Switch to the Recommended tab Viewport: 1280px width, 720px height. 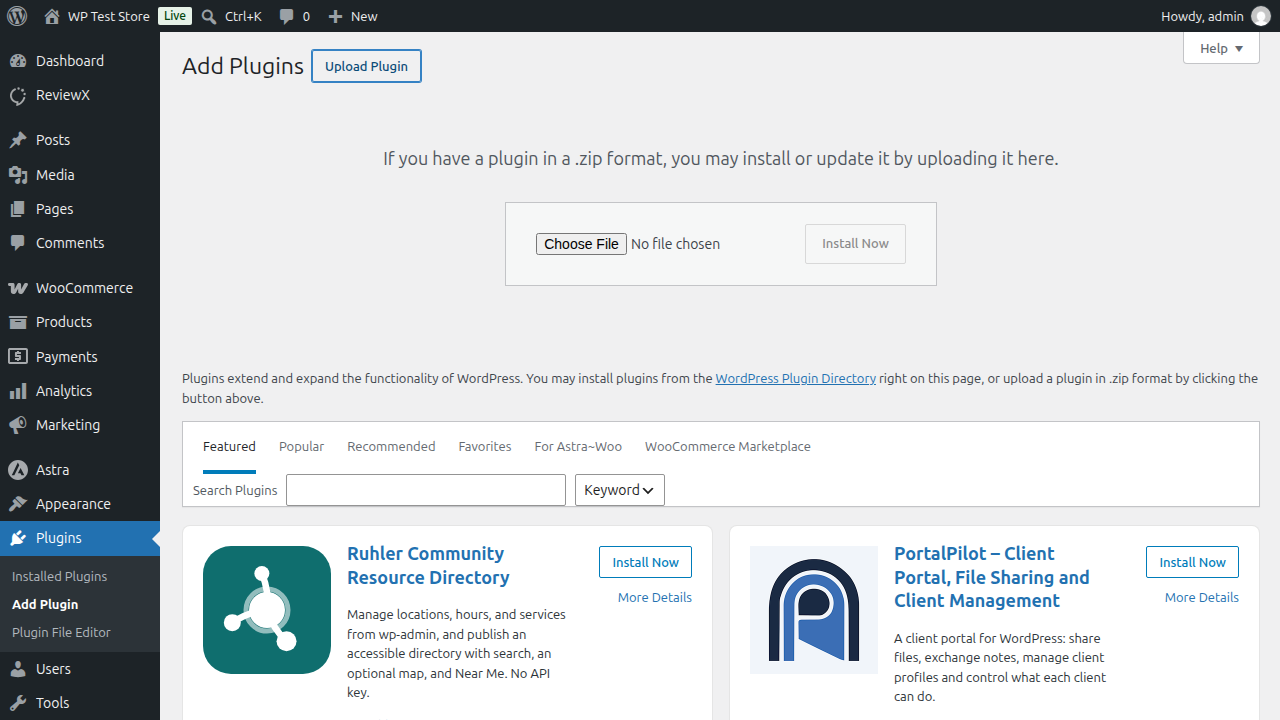tap(391, 447)
